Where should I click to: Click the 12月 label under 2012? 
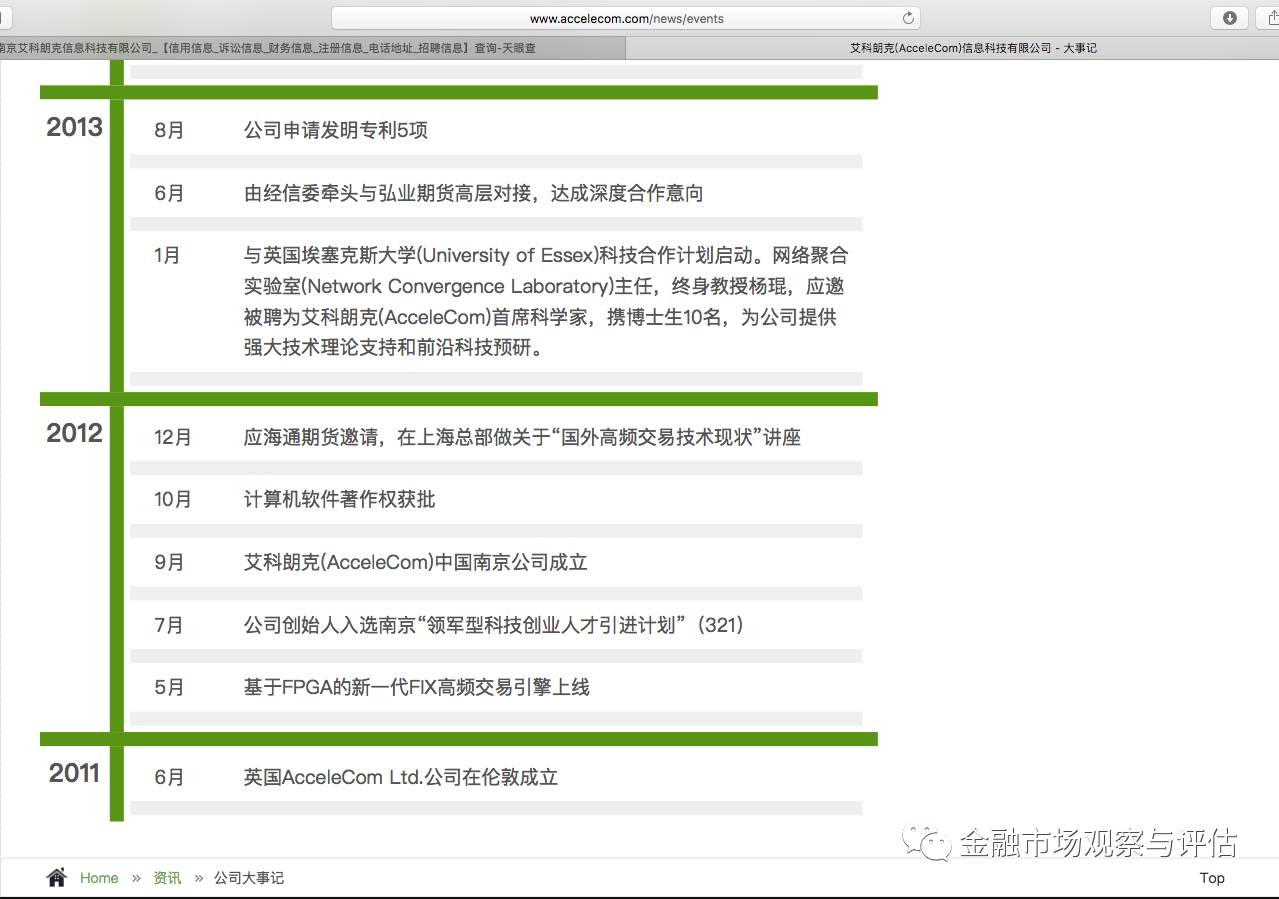pos(173,437)
